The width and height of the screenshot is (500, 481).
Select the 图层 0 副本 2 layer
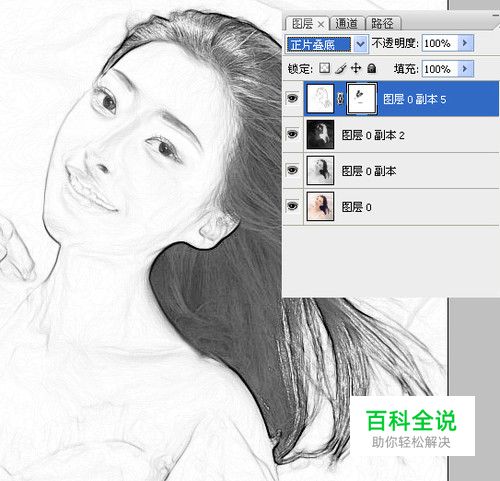click(401, 135)
